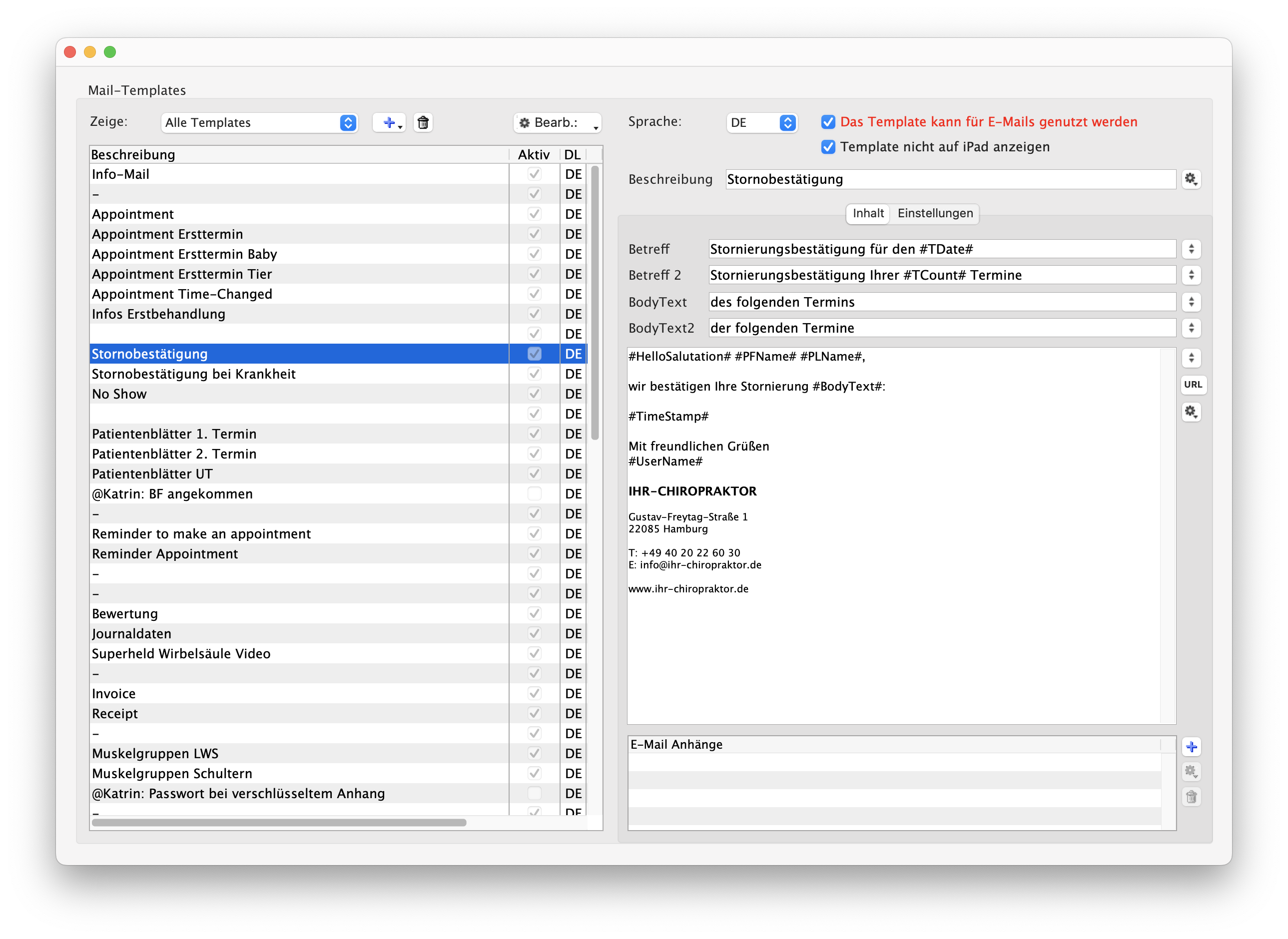The width and height of the screenshot is (1288, 939).
Task: Click into the BodyText2 input field
Action: pyautogui.click(x=941, y=328)
